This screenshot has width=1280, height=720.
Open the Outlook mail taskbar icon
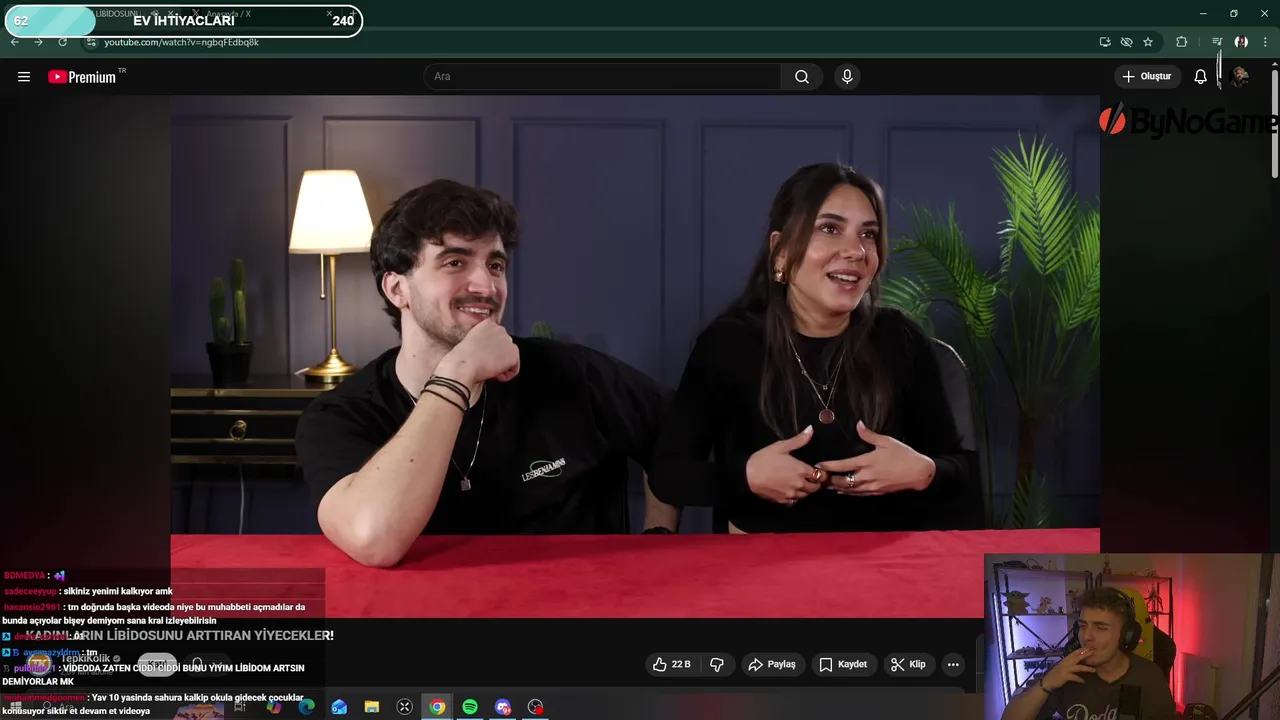pyautogui.click(x=339, y=707)
